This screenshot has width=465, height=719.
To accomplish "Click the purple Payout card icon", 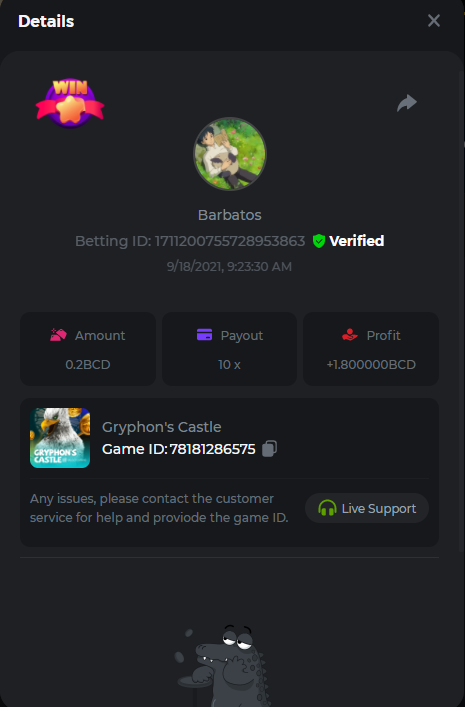I will pos(204,335).
